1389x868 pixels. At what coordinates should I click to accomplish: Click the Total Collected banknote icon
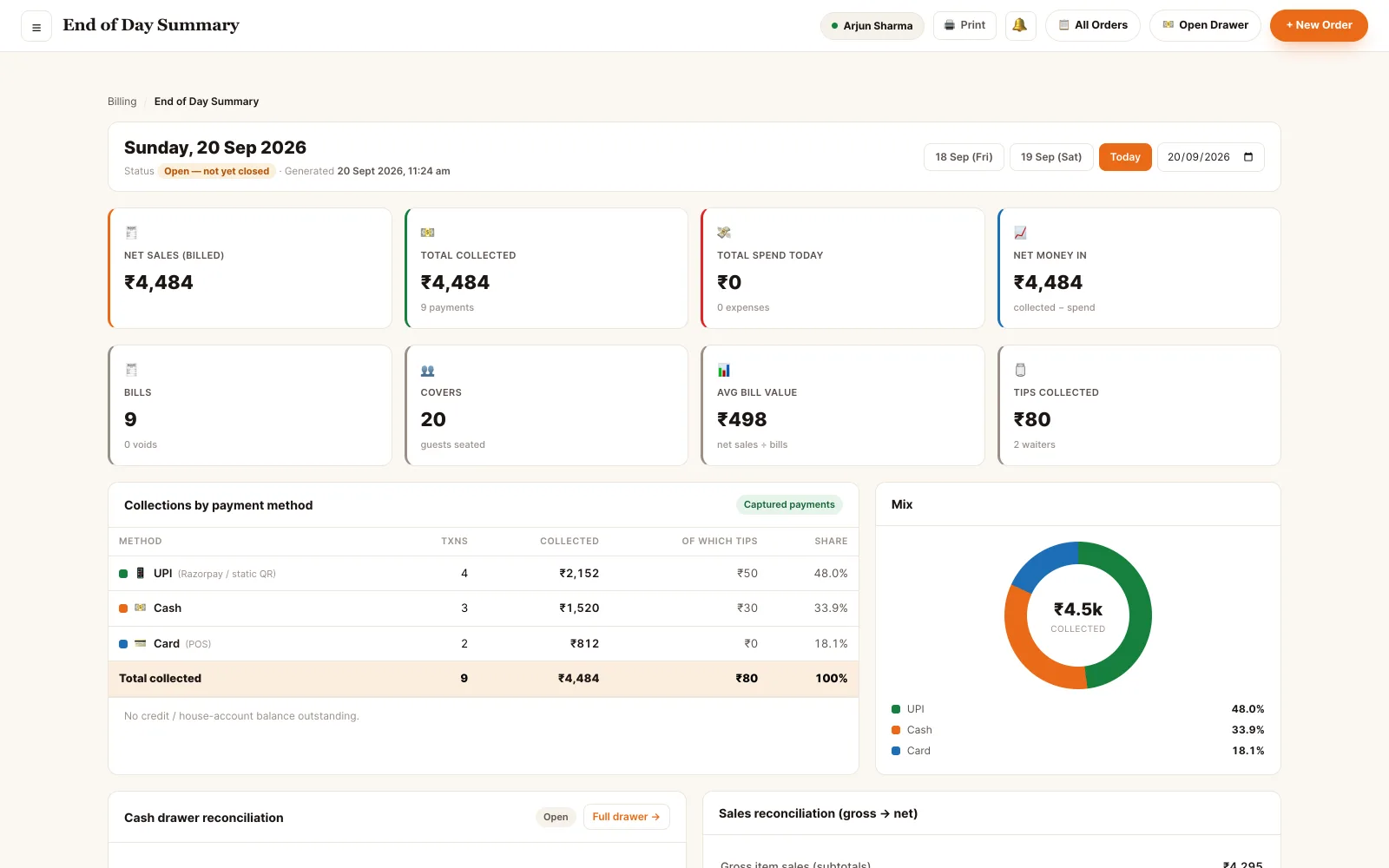pyautogui.click(x=428, y=233)
